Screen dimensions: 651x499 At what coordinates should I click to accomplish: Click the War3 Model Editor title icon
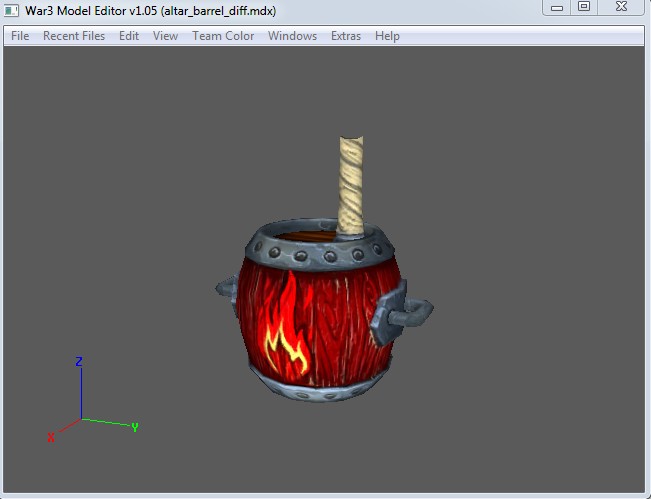(12, 10)
